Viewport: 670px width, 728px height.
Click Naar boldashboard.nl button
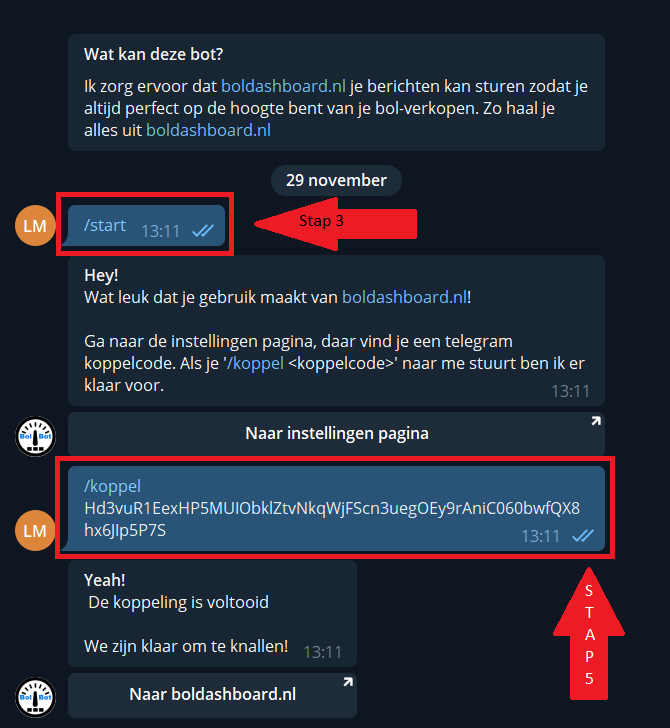[212, 695]
